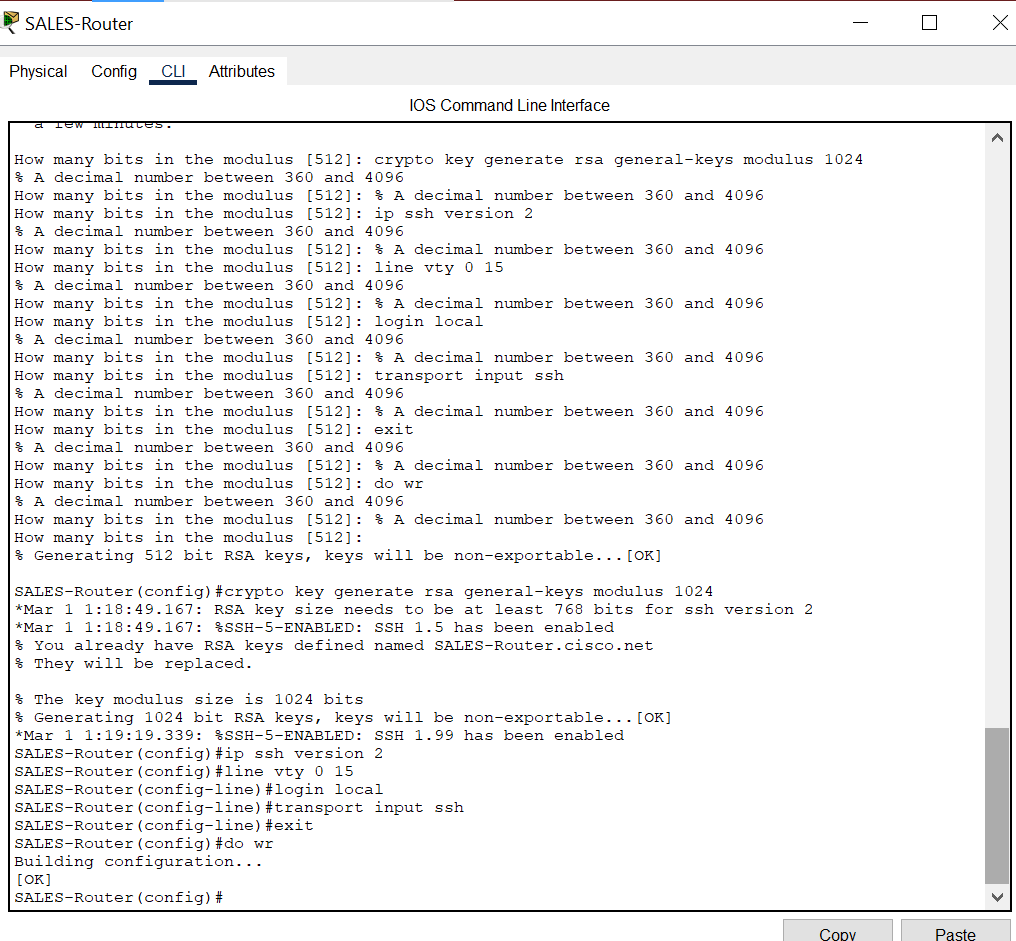This screenshot has height=941, width=1016.
Task: Close the SALES-Router window
Action: pos(1000,23)
